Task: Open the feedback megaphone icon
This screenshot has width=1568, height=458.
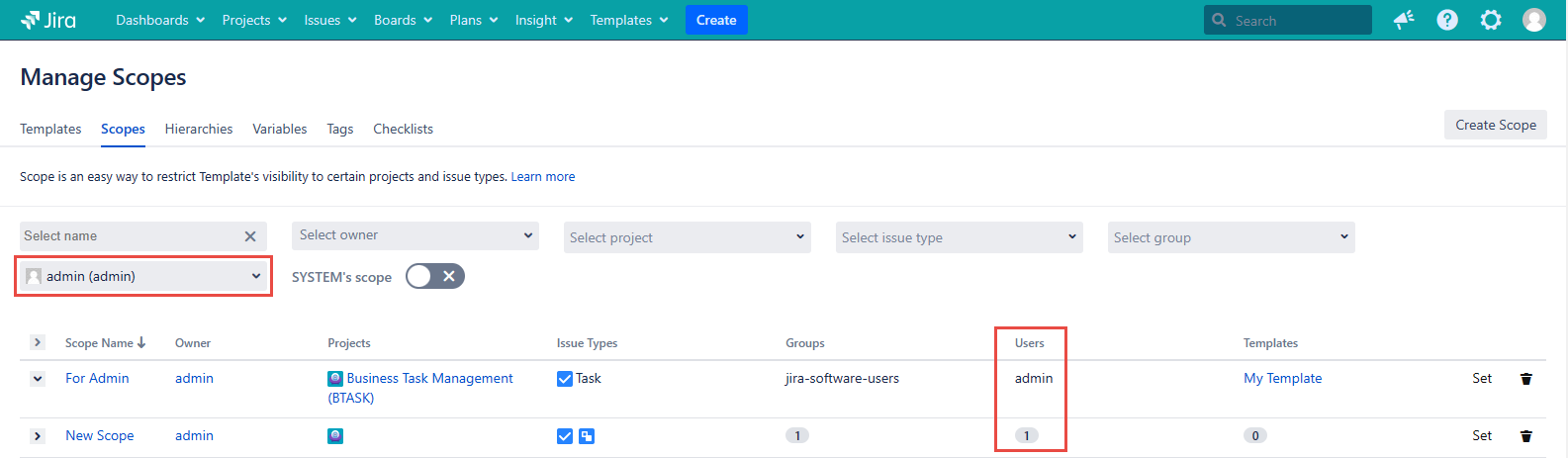Action: click(x=1404, y=20)
